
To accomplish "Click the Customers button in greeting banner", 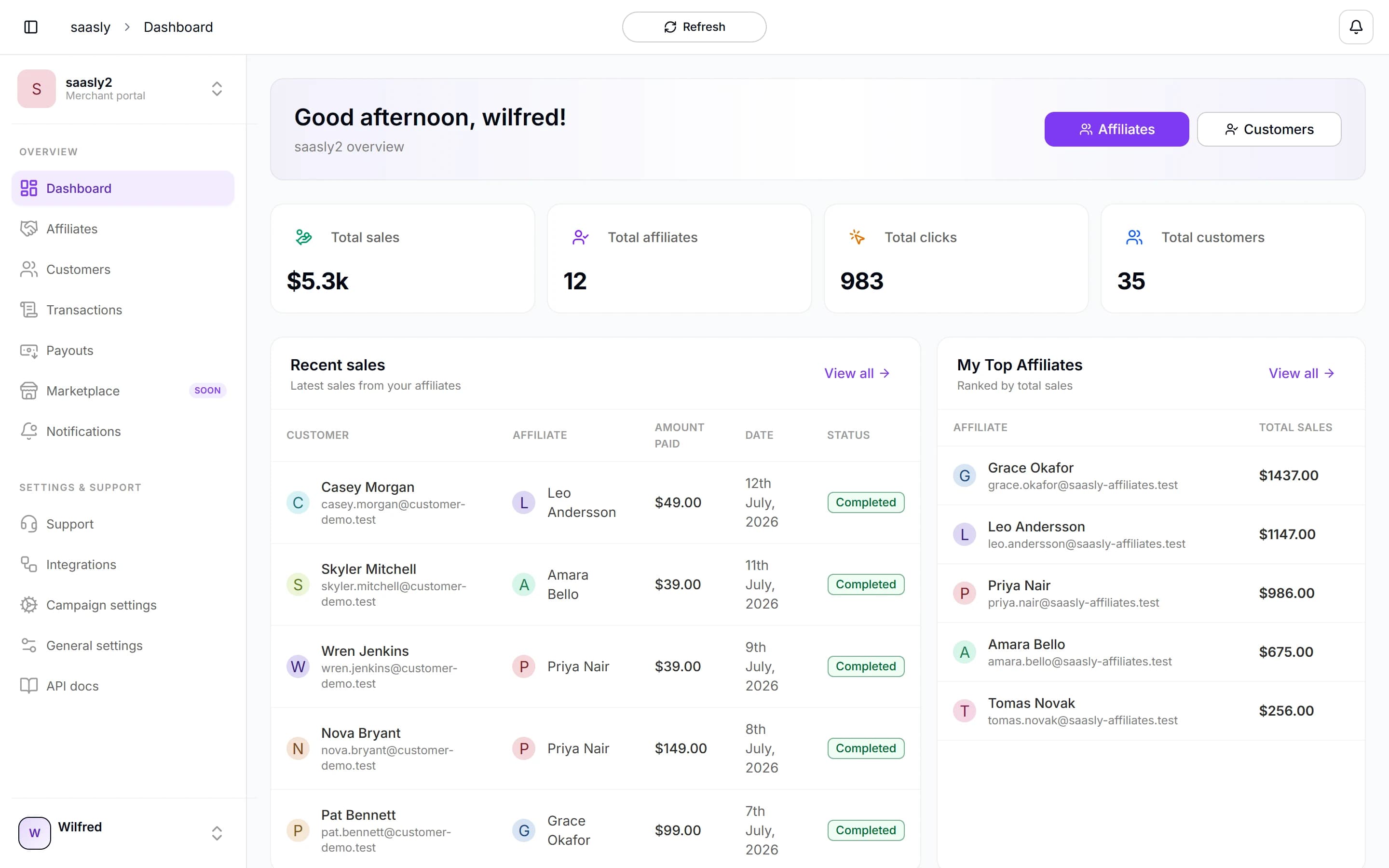I will point(1269,129).
